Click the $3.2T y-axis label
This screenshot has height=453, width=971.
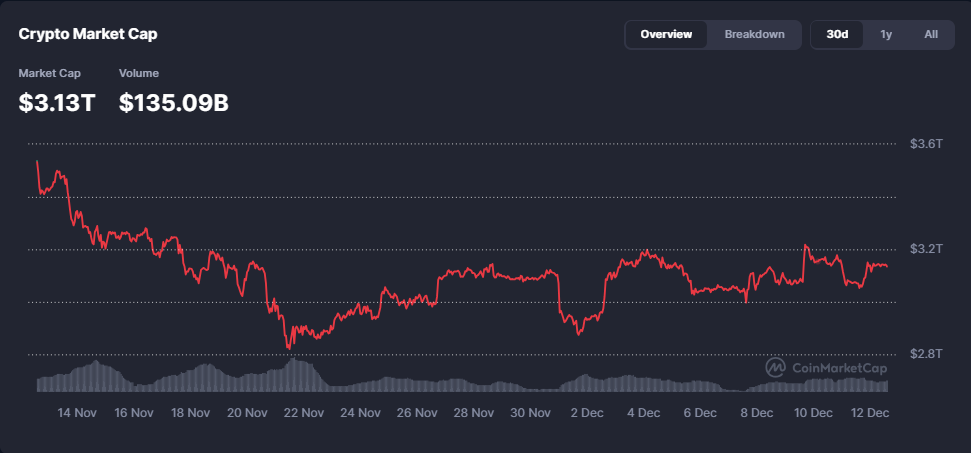(926, 249)
